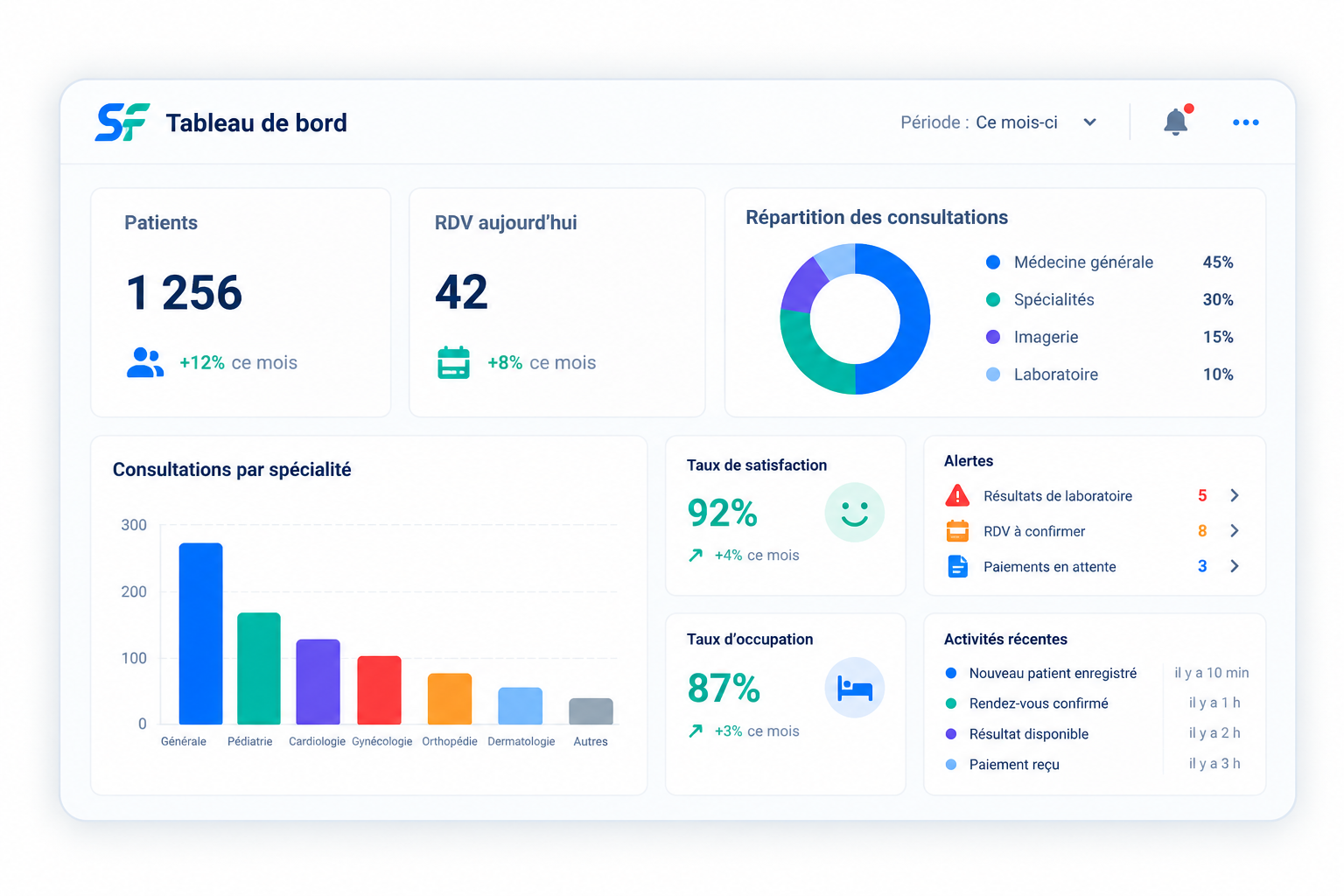Screen dimensions: 1344x896
Task: Click the bed icon for Taux d'occupation
Action: point(854,688)
